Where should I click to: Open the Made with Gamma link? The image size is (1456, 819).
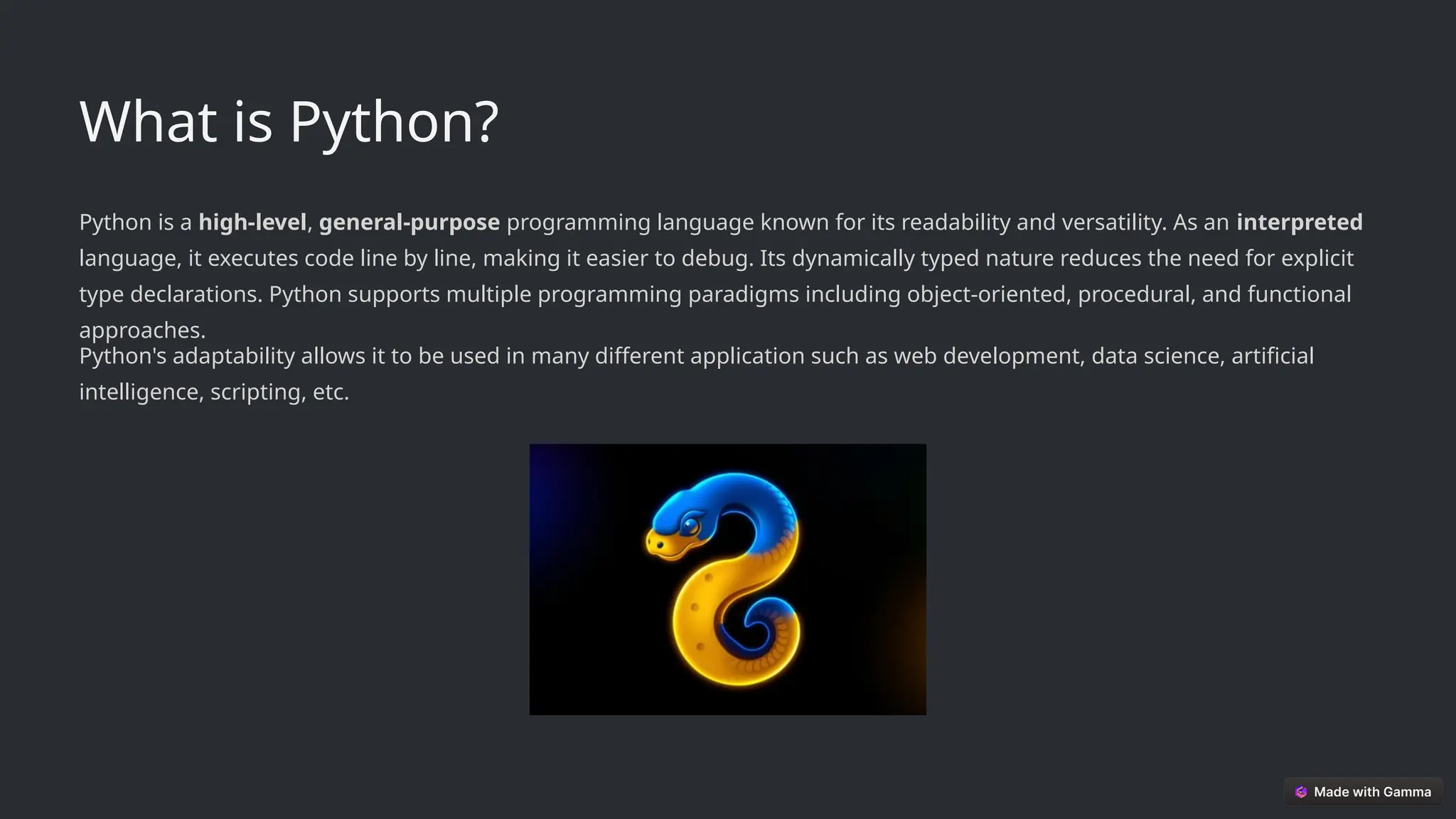1371,792
